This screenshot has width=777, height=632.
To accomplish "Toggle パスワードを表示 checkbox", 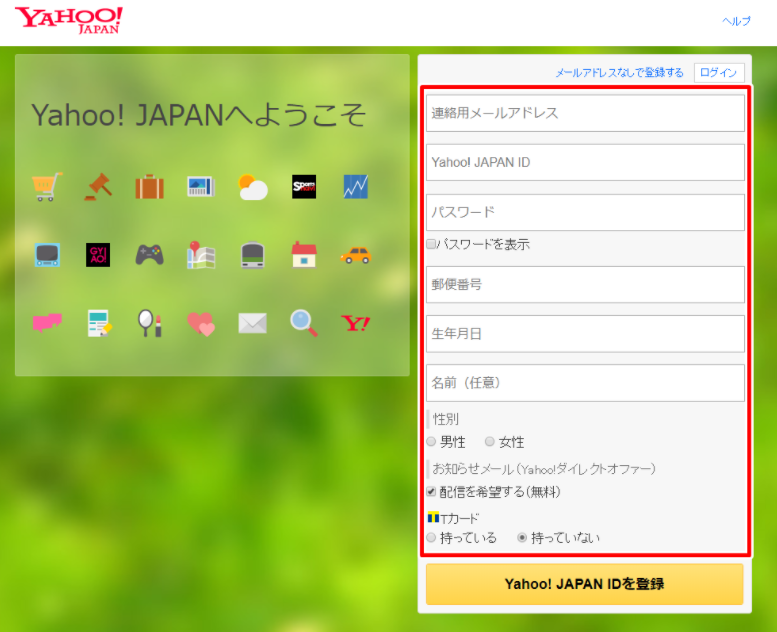I will (431, 243).
